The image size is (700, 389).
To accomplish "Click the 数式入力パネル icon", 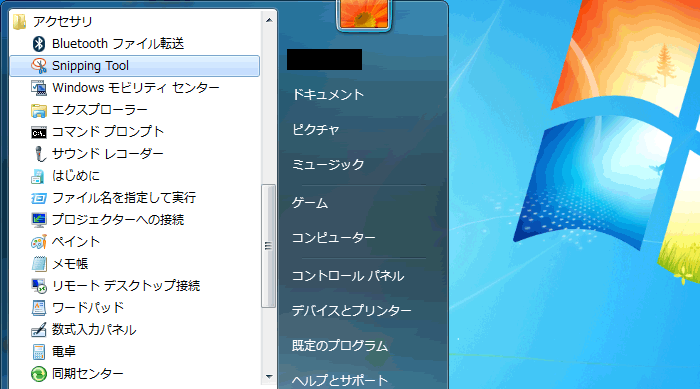I will [39, 330].
